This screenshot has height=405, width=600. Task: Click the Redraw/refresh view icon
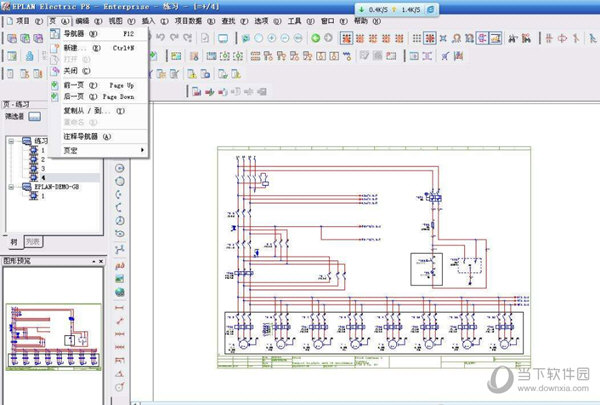point(246,38)
